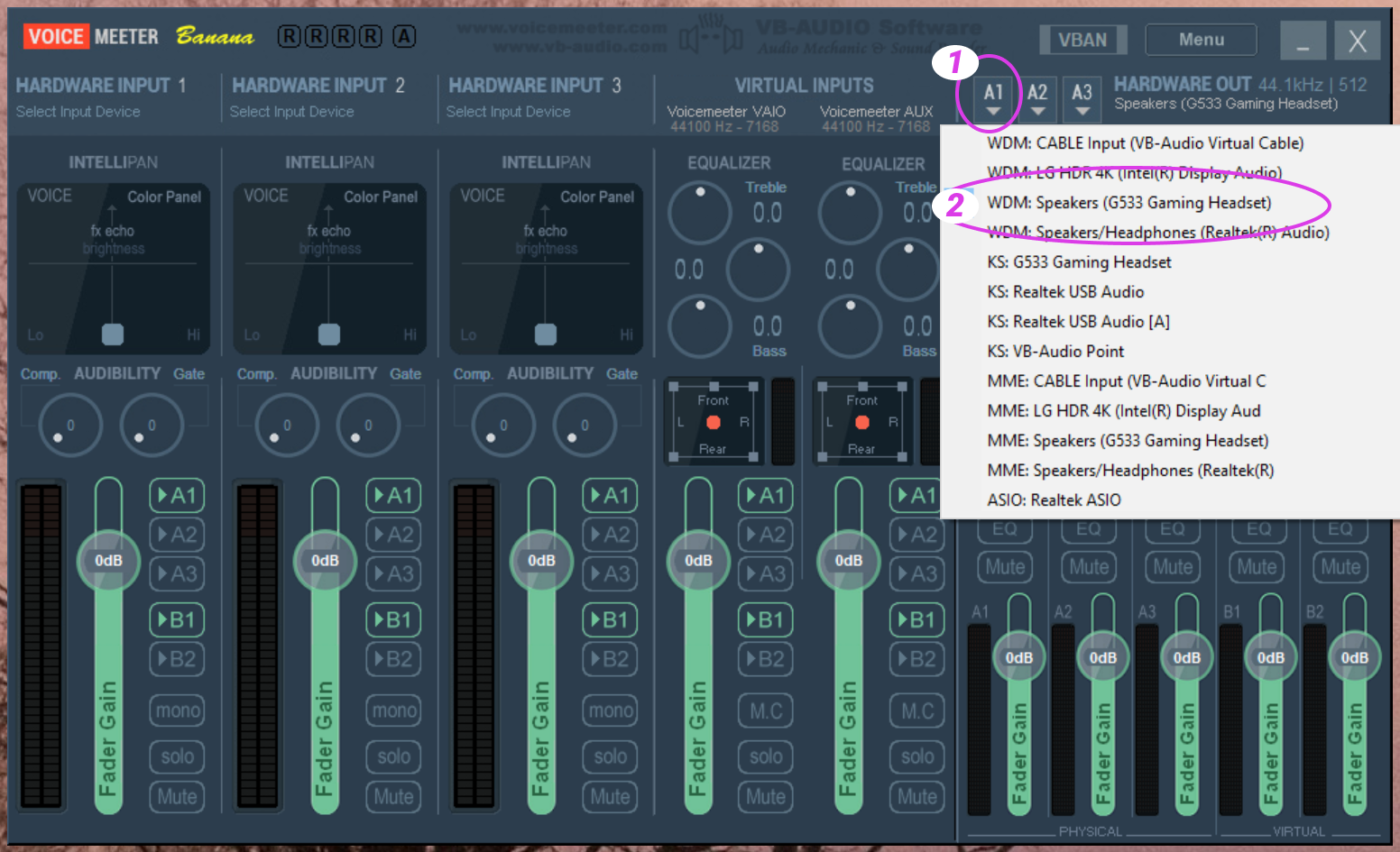Choose ASIO: Realtek ASIO from the device list
This screenshot has height=852, width=1400.
click(1054, 500)
